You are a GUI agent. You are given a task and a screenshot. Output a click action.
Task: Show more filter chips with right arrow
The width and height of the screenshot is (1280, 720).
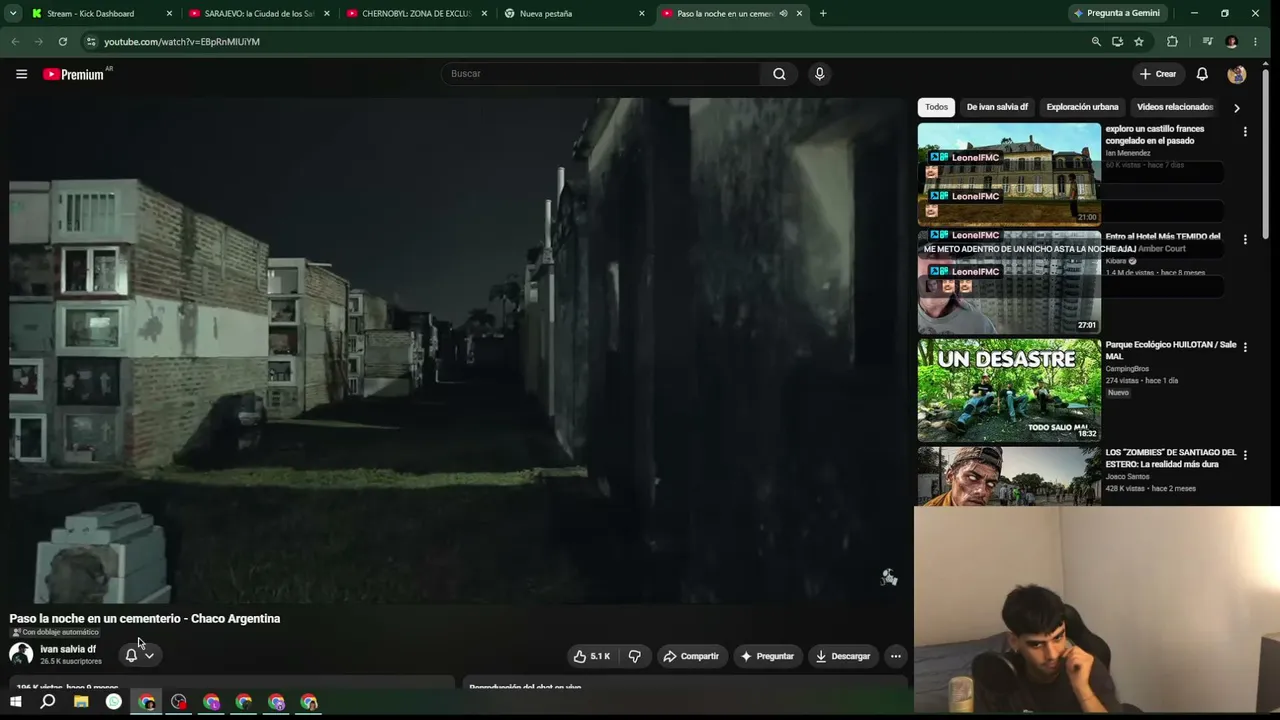coord(1236,108)
